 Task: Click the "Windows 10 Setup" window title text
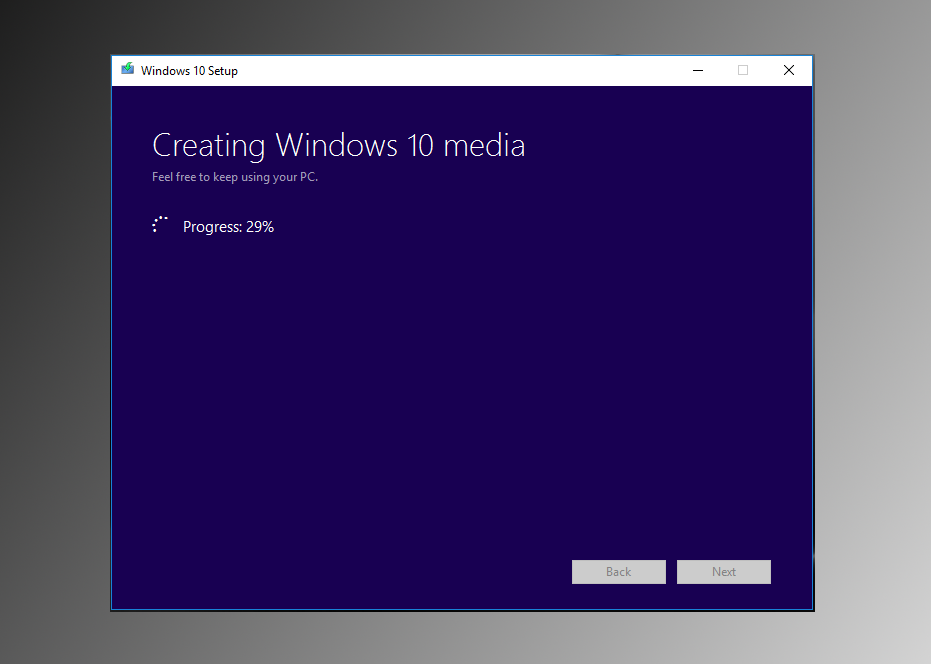(189, 71)
